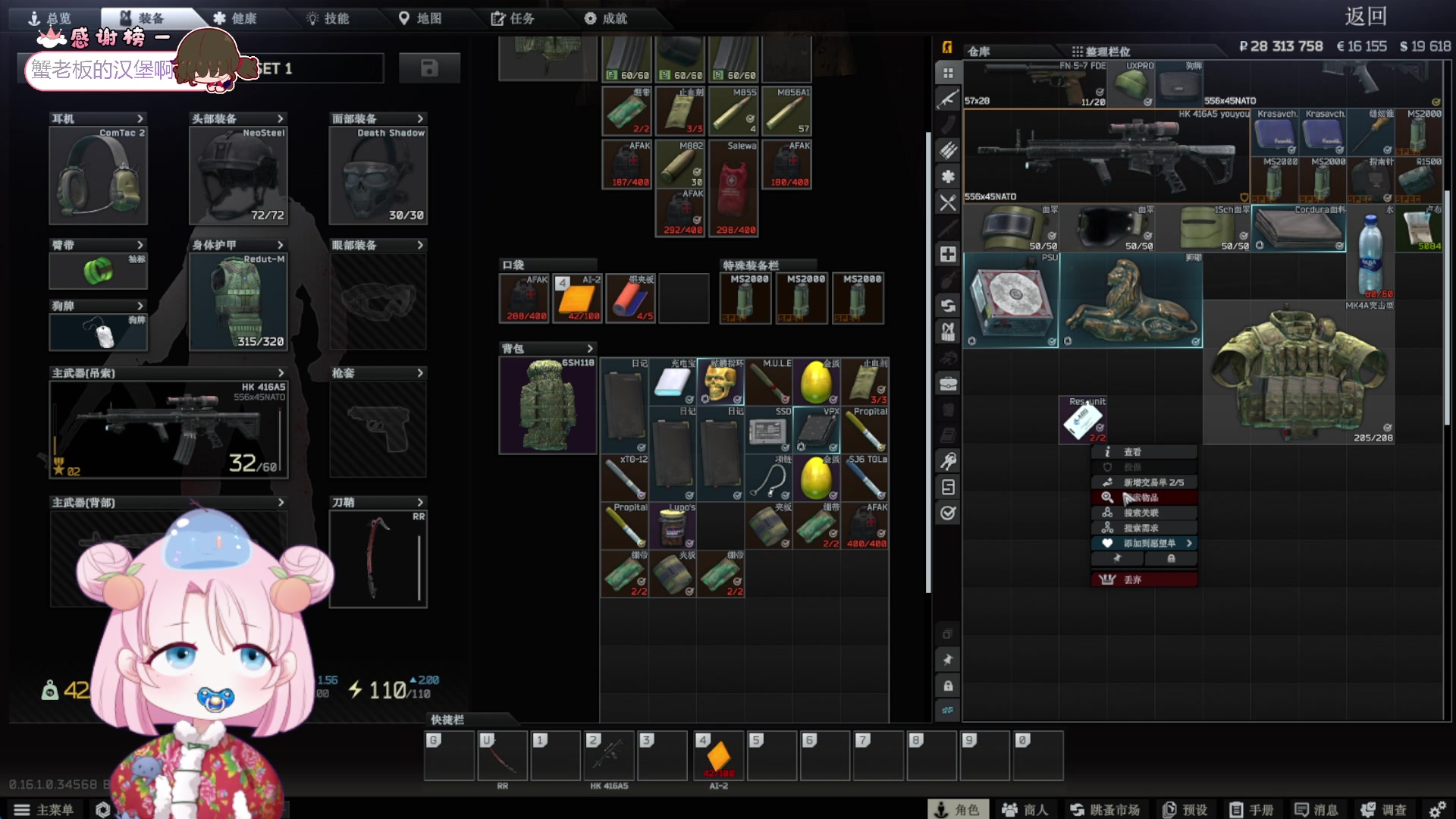Choose 丢弃 discard in the context menu
Image resolution: width=1456 pixels, height=819 pixels.
coord(1144,579)
